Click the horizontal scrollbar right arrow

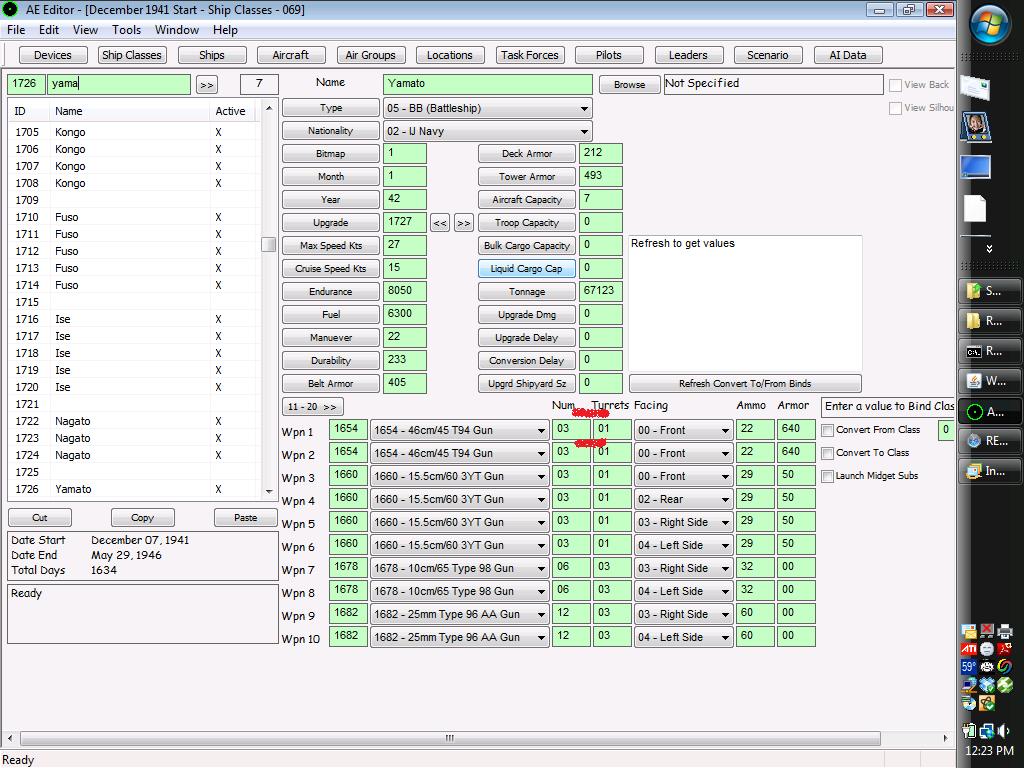click(x=945, y=738)
